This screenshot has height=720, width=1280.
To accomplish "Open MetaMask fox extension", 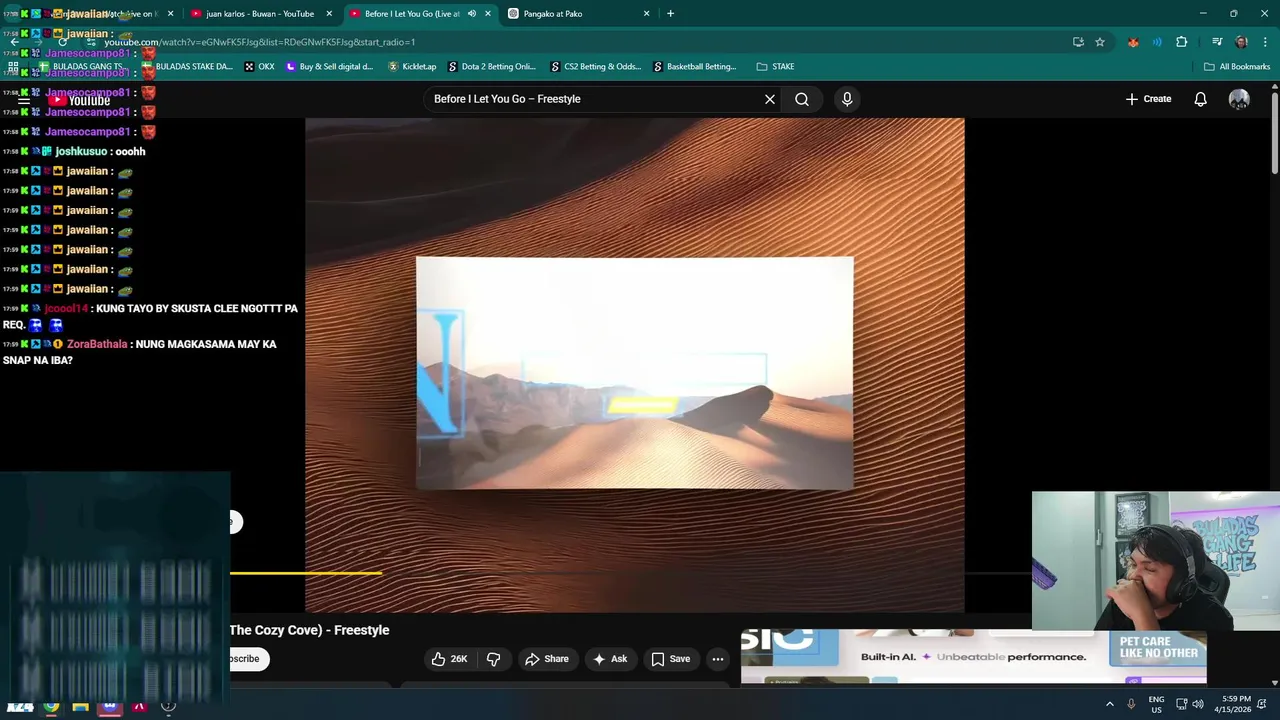I will (x=1133, y=42).
